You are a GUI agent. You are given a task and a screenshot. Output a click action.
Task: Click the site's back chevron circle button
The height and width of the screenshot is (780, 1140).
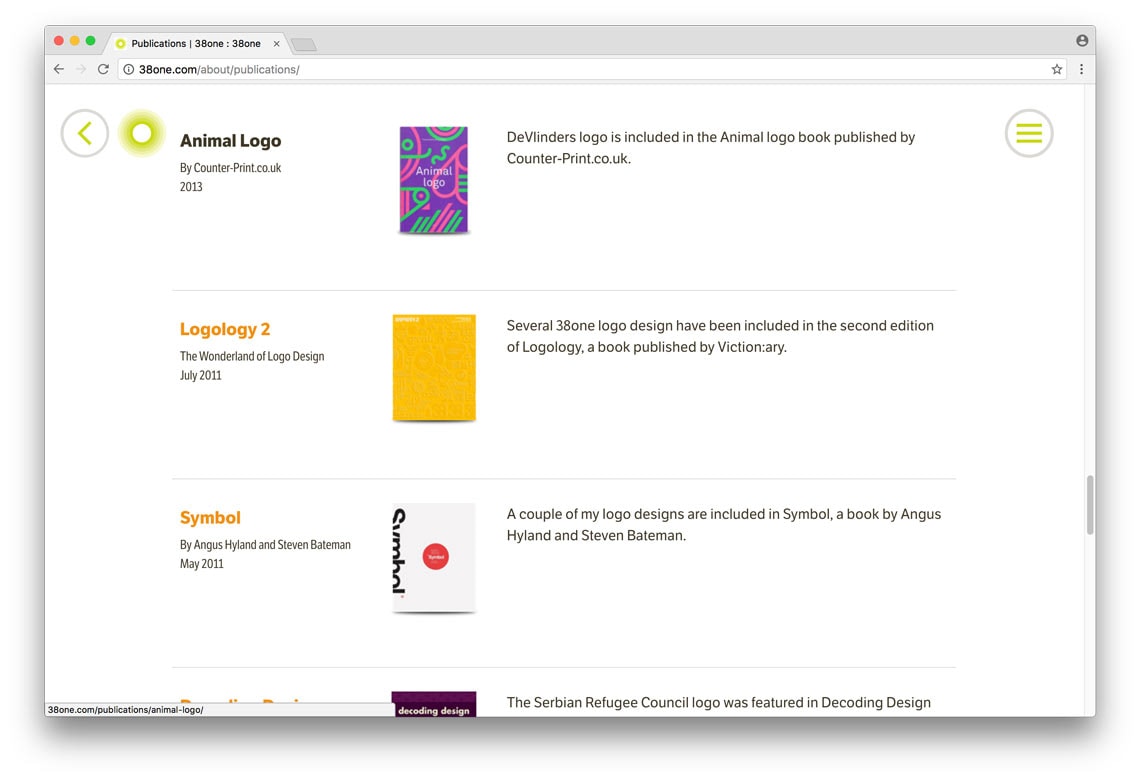[85, 133]
